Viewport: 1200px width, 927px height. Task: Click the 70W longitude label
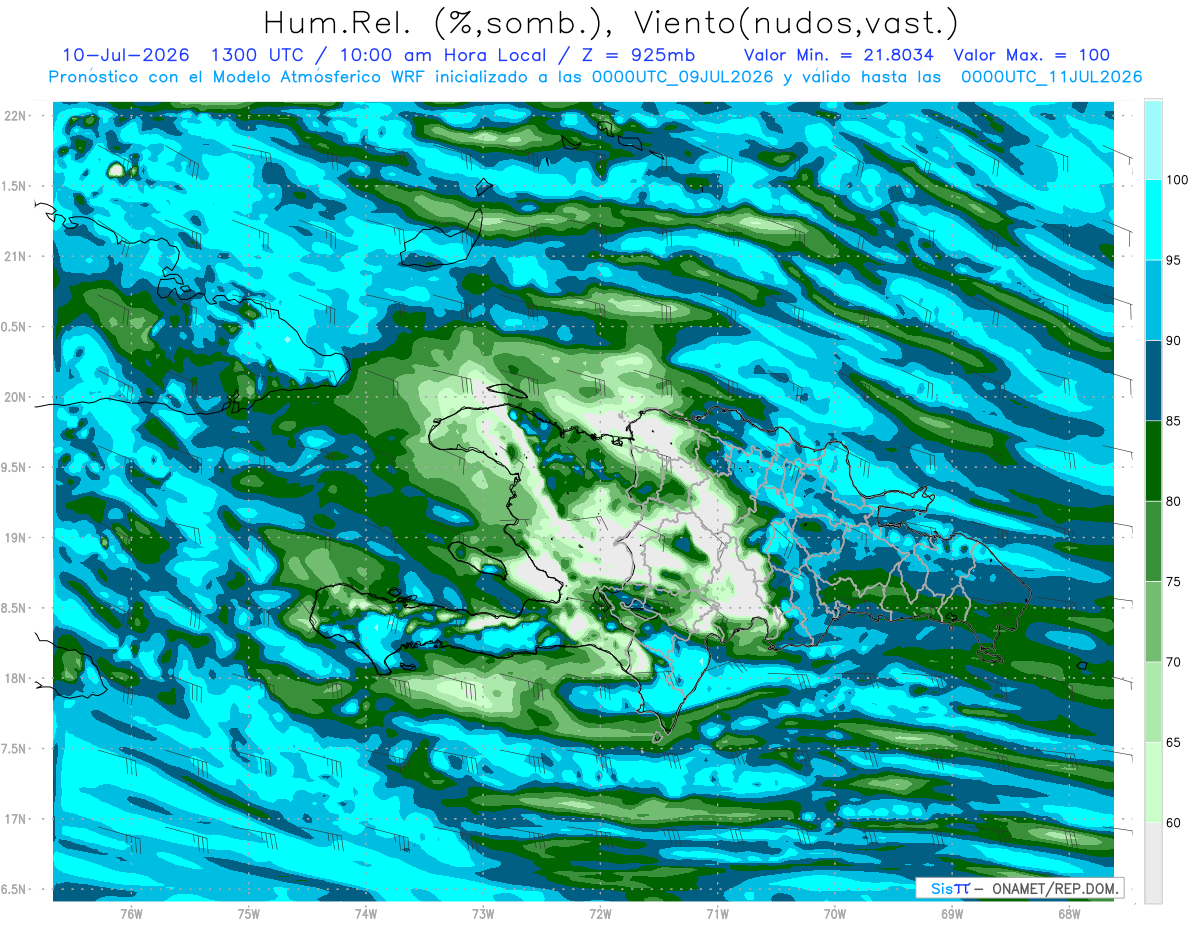click(835, 913)
